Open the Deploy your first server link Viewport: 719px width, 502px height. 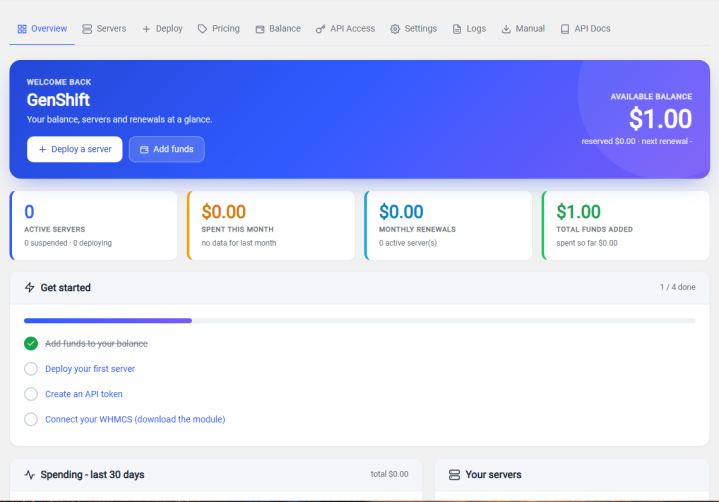[x=90, y=369]
